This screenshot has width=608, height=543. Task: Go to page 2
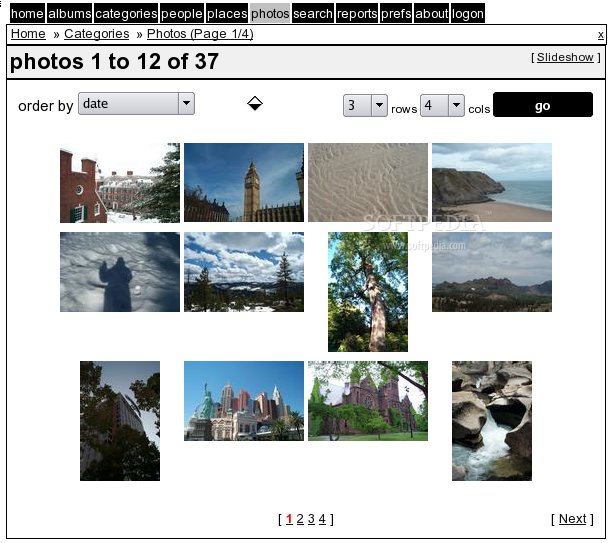pyautogui.click(x=300, y=519)
